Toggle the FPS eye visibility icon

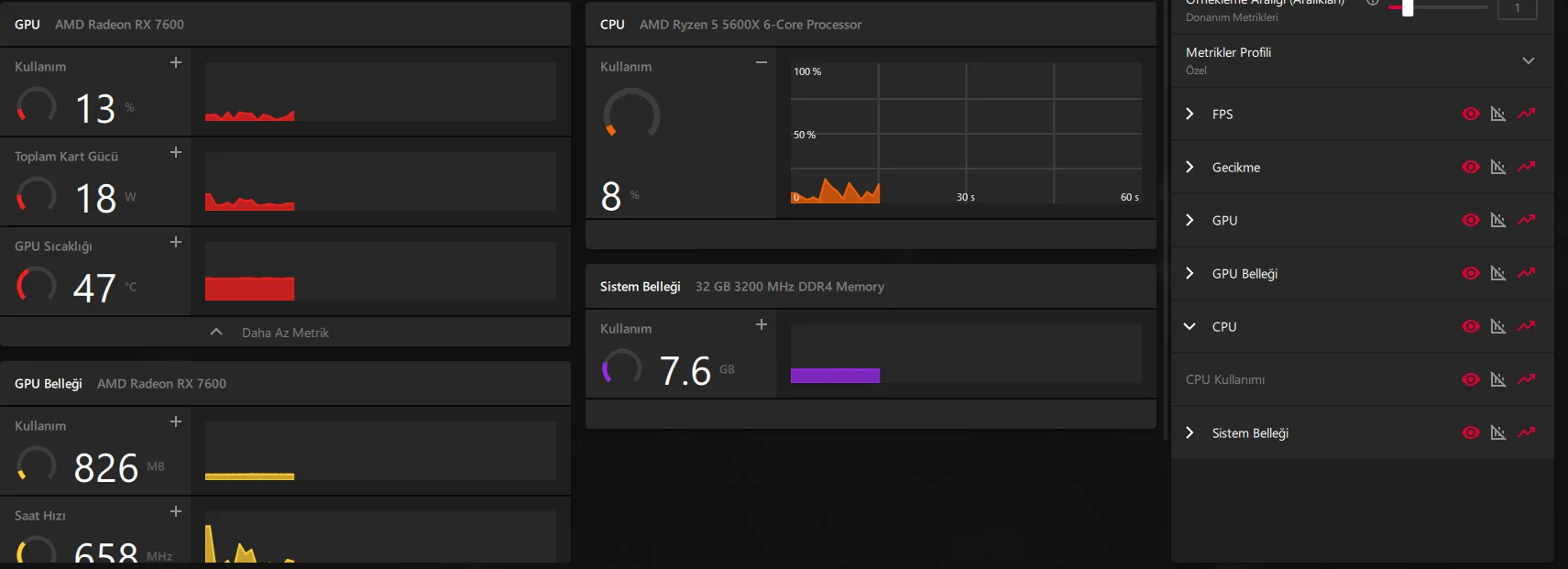click(x=1471, y=114)
